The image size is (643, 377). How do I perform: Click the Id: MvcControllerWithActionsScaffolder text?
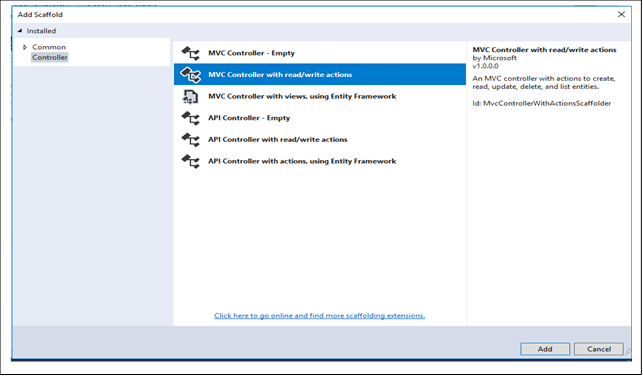542,103
